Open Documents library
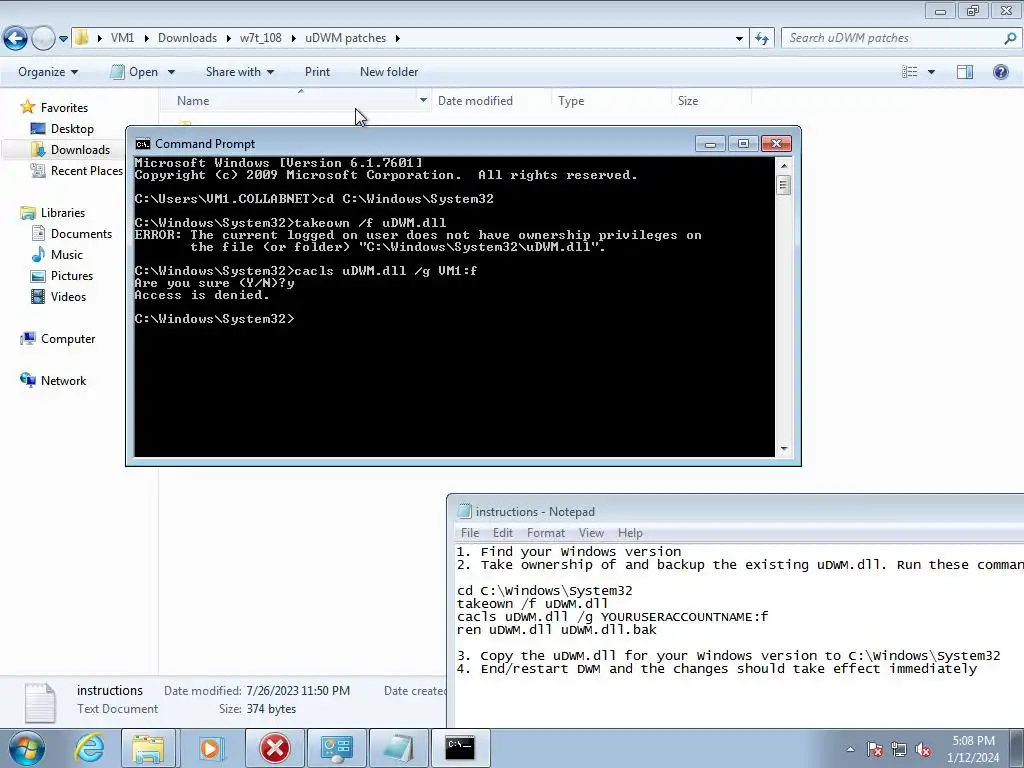Viewport: 1024px width, 768px height. tap(81, 234)
